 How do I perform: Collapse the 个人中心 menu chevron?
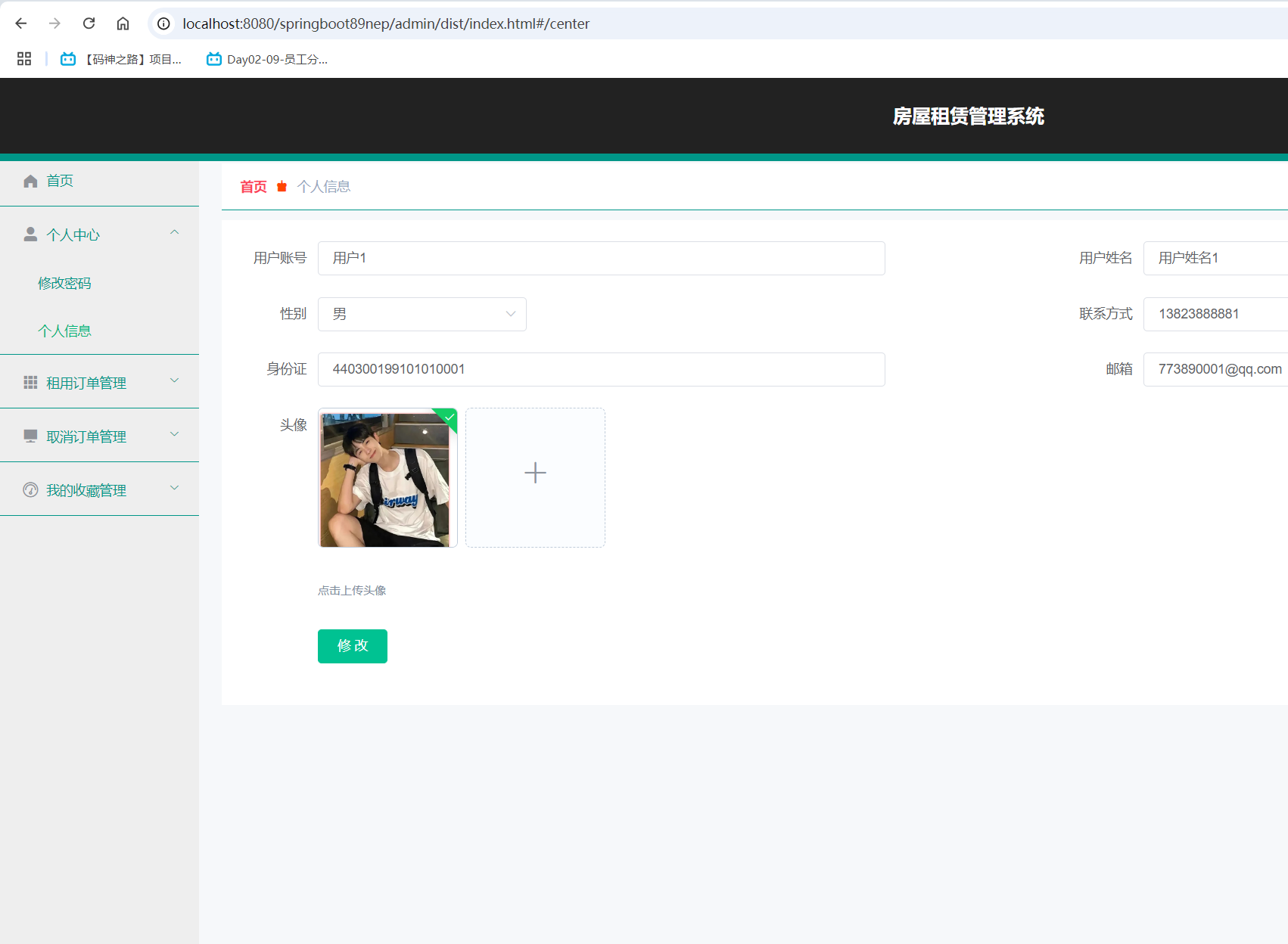tap(175, 233)
